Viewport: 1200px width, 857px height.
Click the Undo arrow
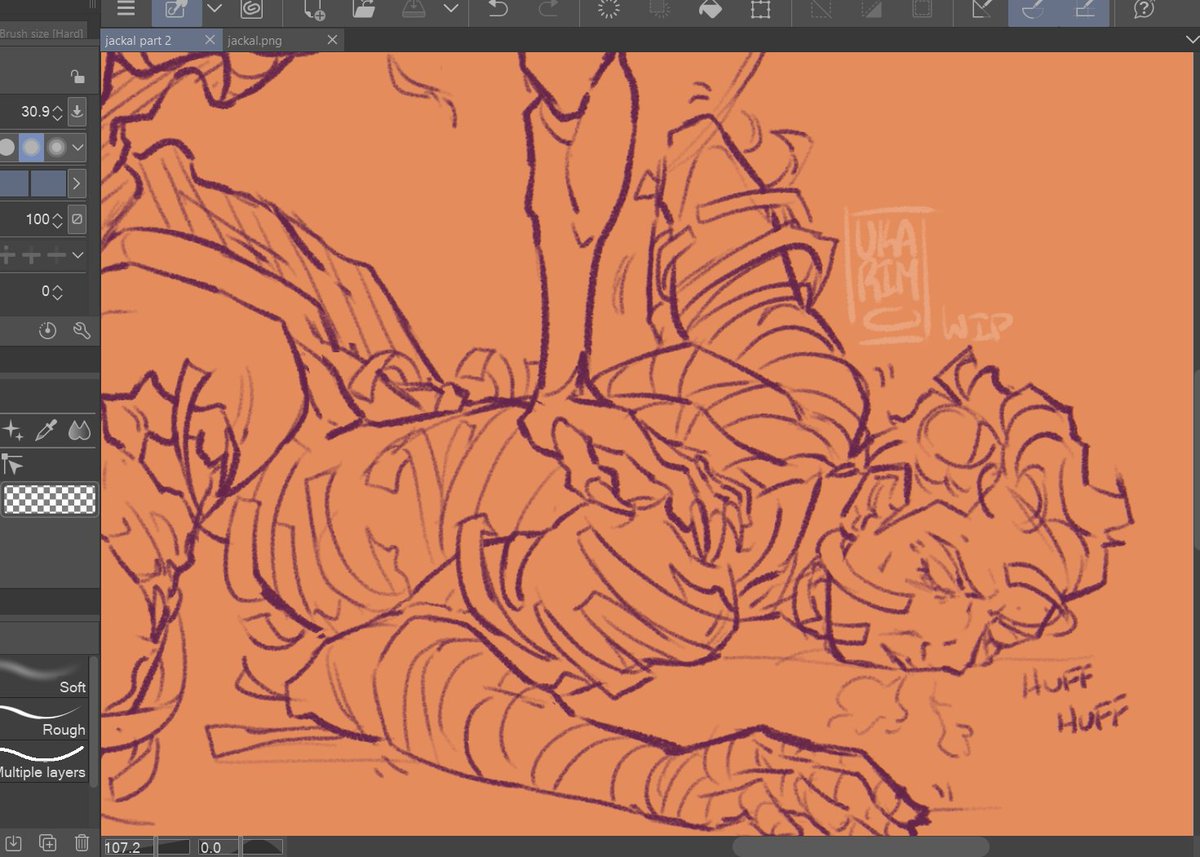point(497,10)
